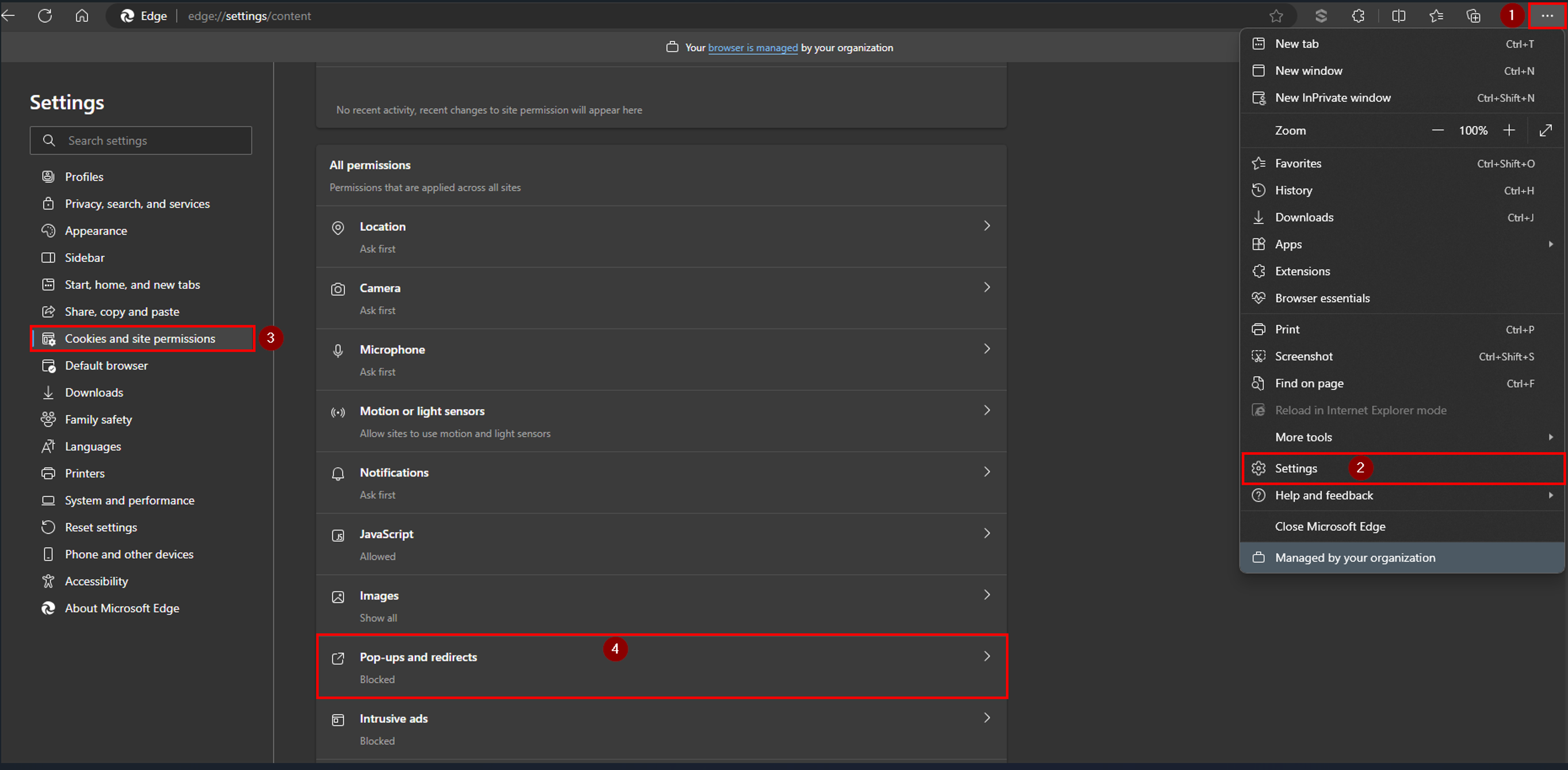Open About Microsoft Edge
This screenshot has height=770, width=1568.
pos(140,608)
